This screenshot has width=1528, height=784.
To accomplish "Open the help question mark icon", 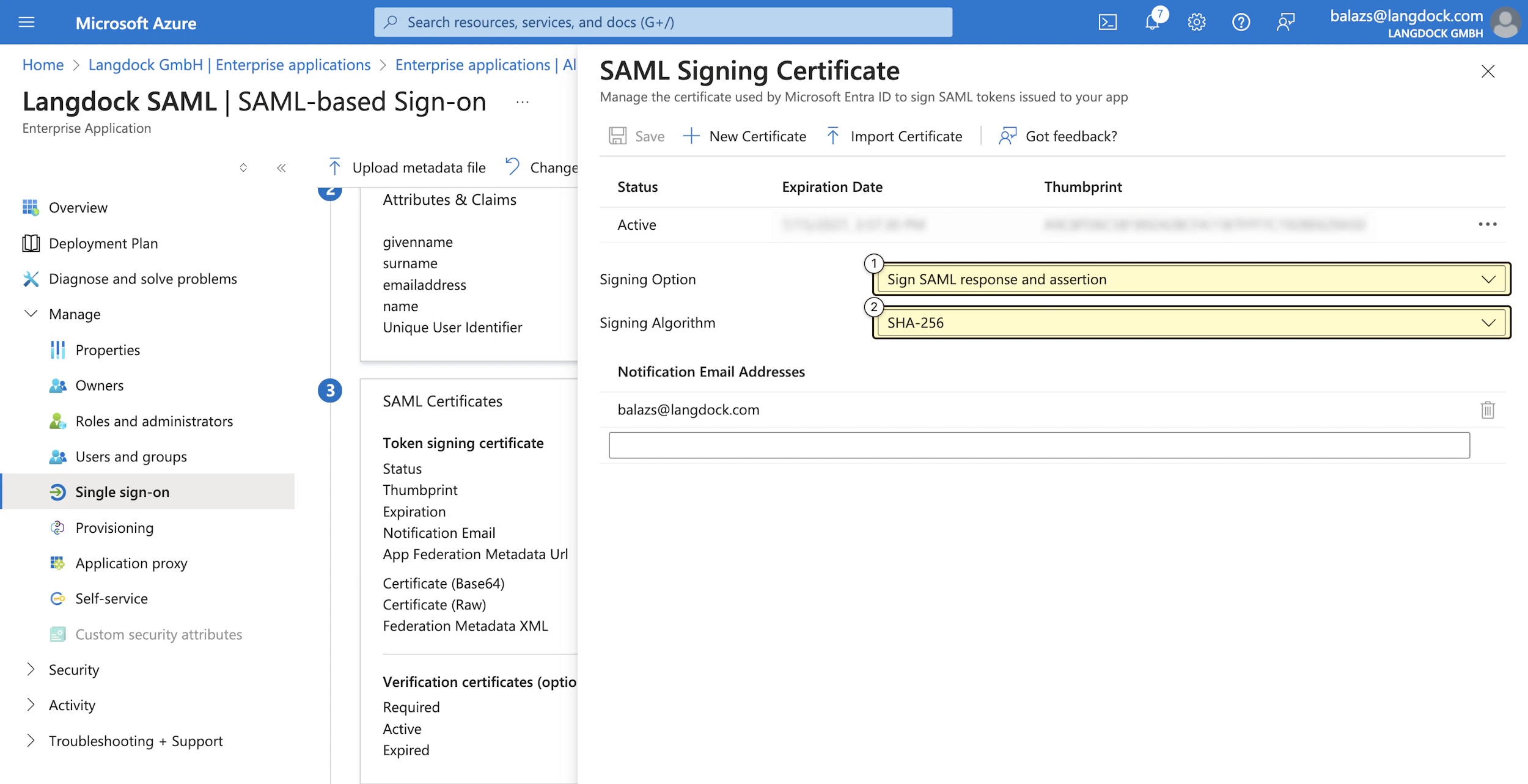I will pos(1241,21).
